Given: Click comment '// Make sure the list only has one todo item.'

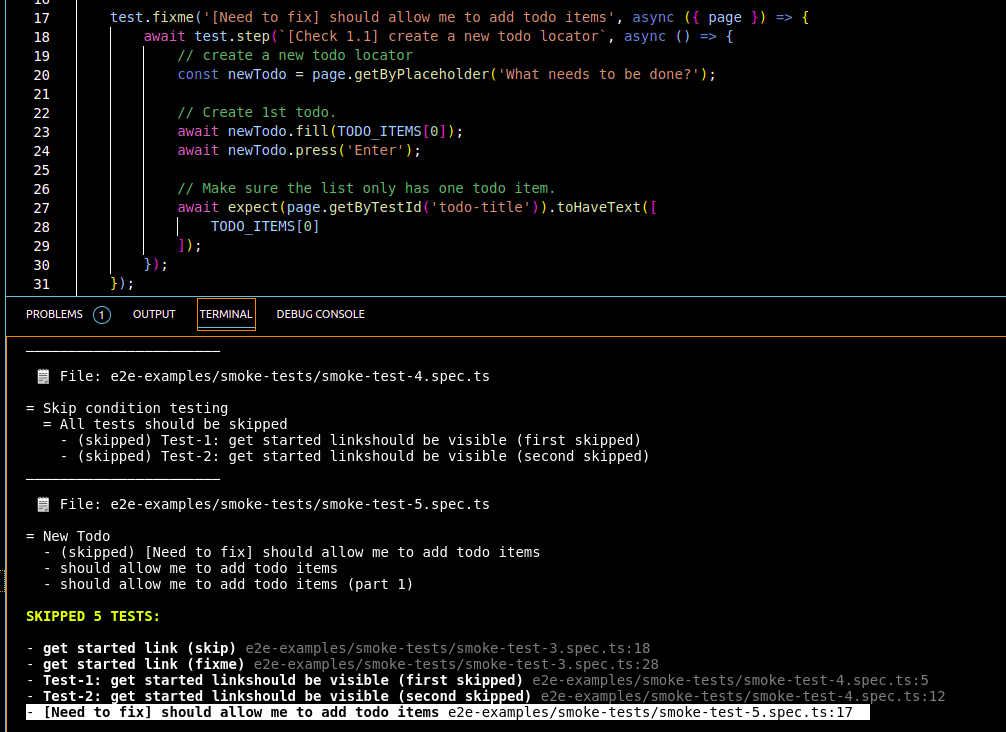Looking at the screenshot, I should [366, 189].
